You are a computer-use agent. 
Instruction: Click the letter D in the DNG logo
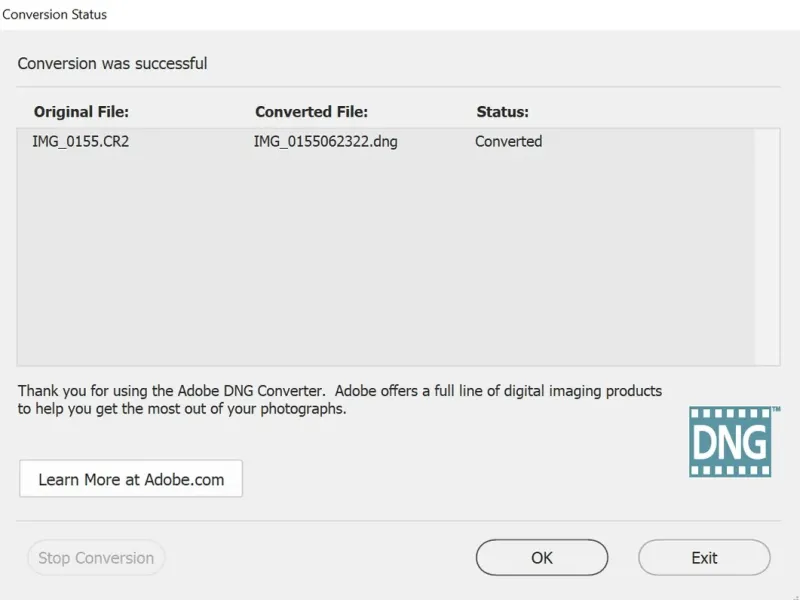click(x=705, y=442)
